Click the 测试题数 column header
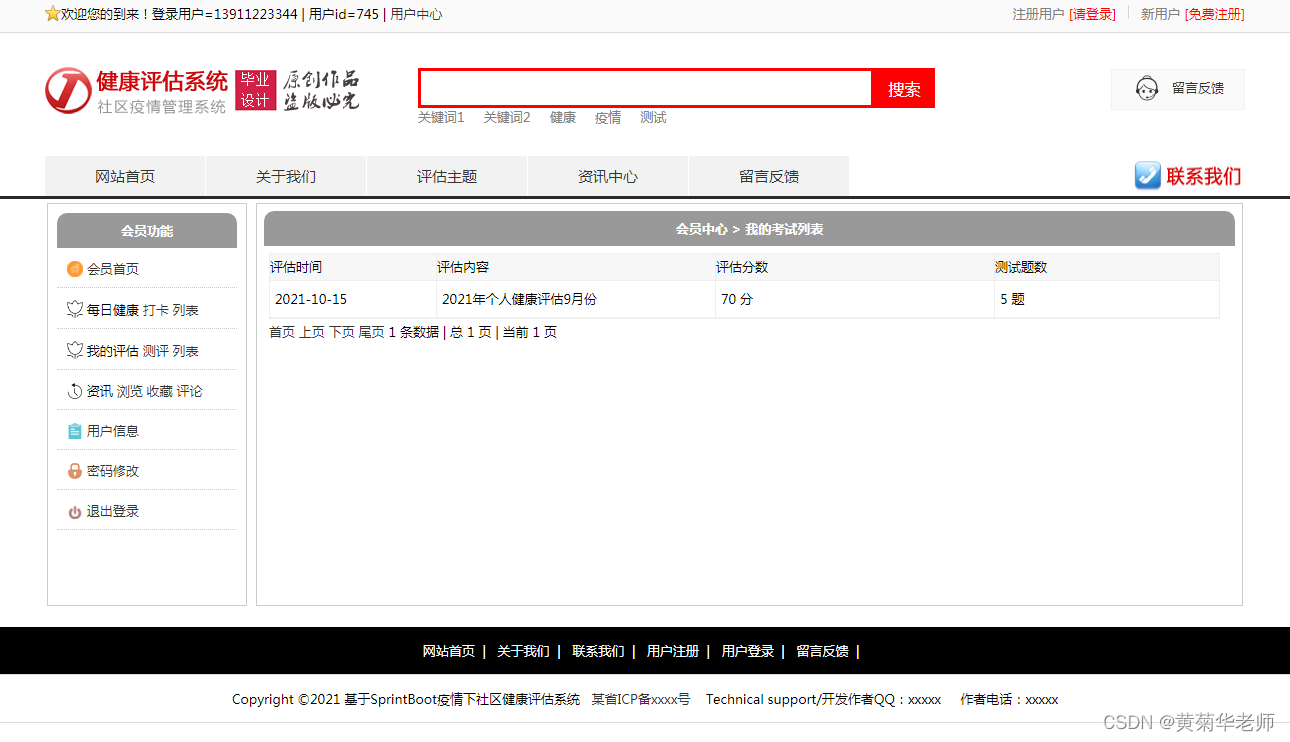Viewport: 1290px width, 742px height. 1021,267
